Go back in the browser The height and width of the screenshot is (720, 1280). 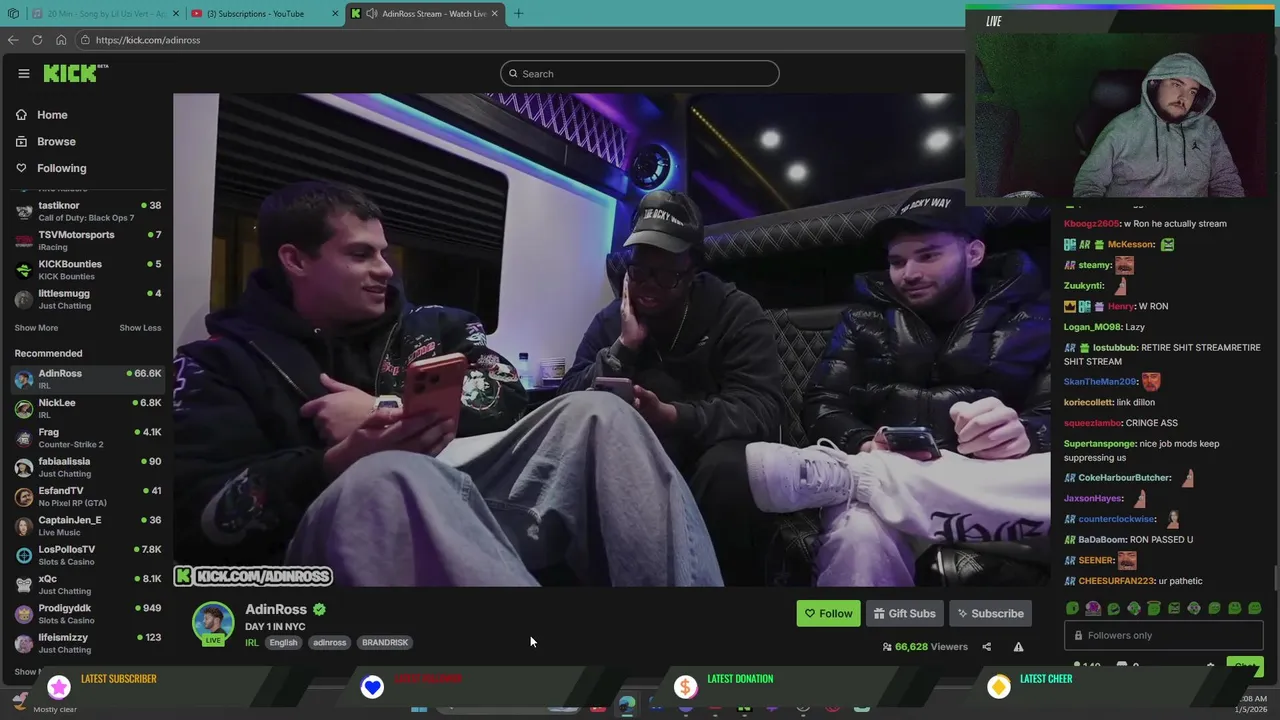click(x=13, y=40)
